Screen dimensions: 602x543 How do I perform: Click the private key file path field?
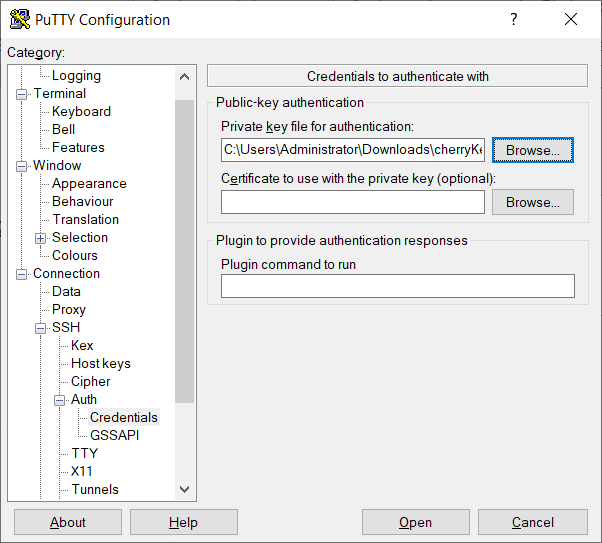coord(353,150)
